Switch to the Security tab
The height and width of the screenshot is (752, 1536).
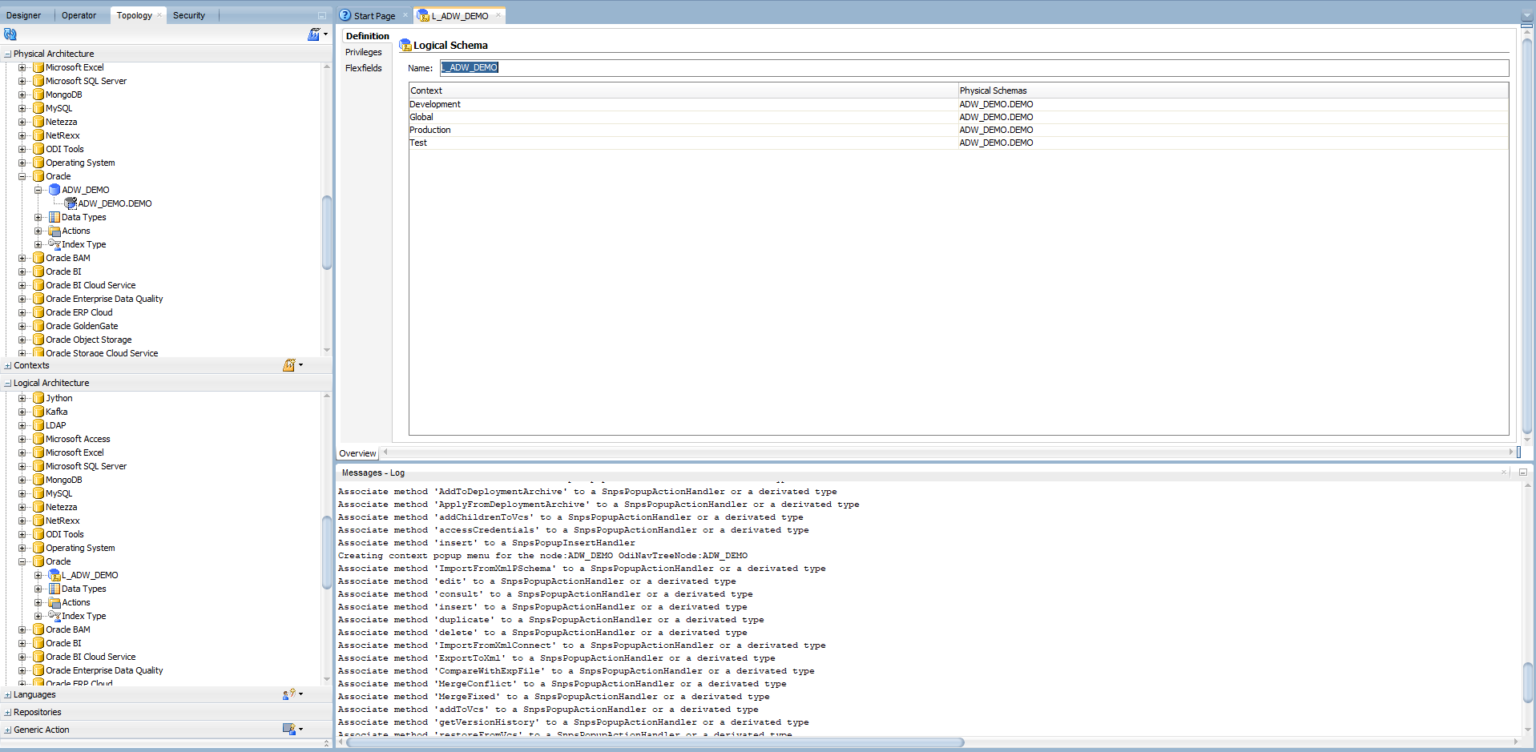(189, 15)
